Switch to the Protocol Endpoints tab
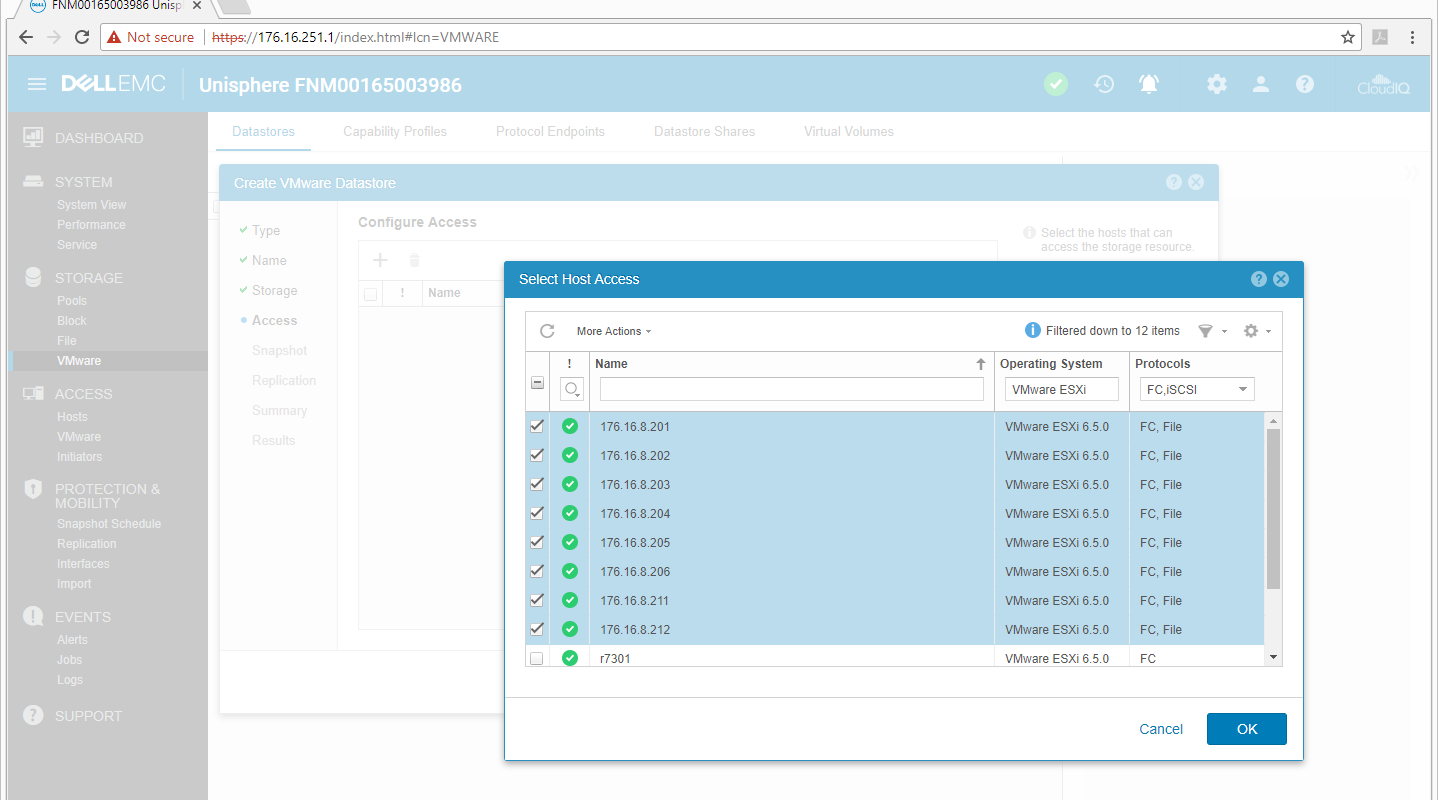The height and width of the screenshot is (800, 1438). point(550,131)
